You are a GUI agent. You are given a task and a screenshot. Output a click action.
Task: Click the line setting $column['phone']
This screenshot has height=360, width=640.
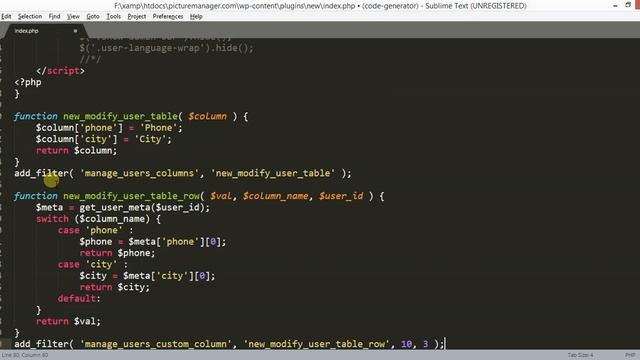(x=109, y=128)
